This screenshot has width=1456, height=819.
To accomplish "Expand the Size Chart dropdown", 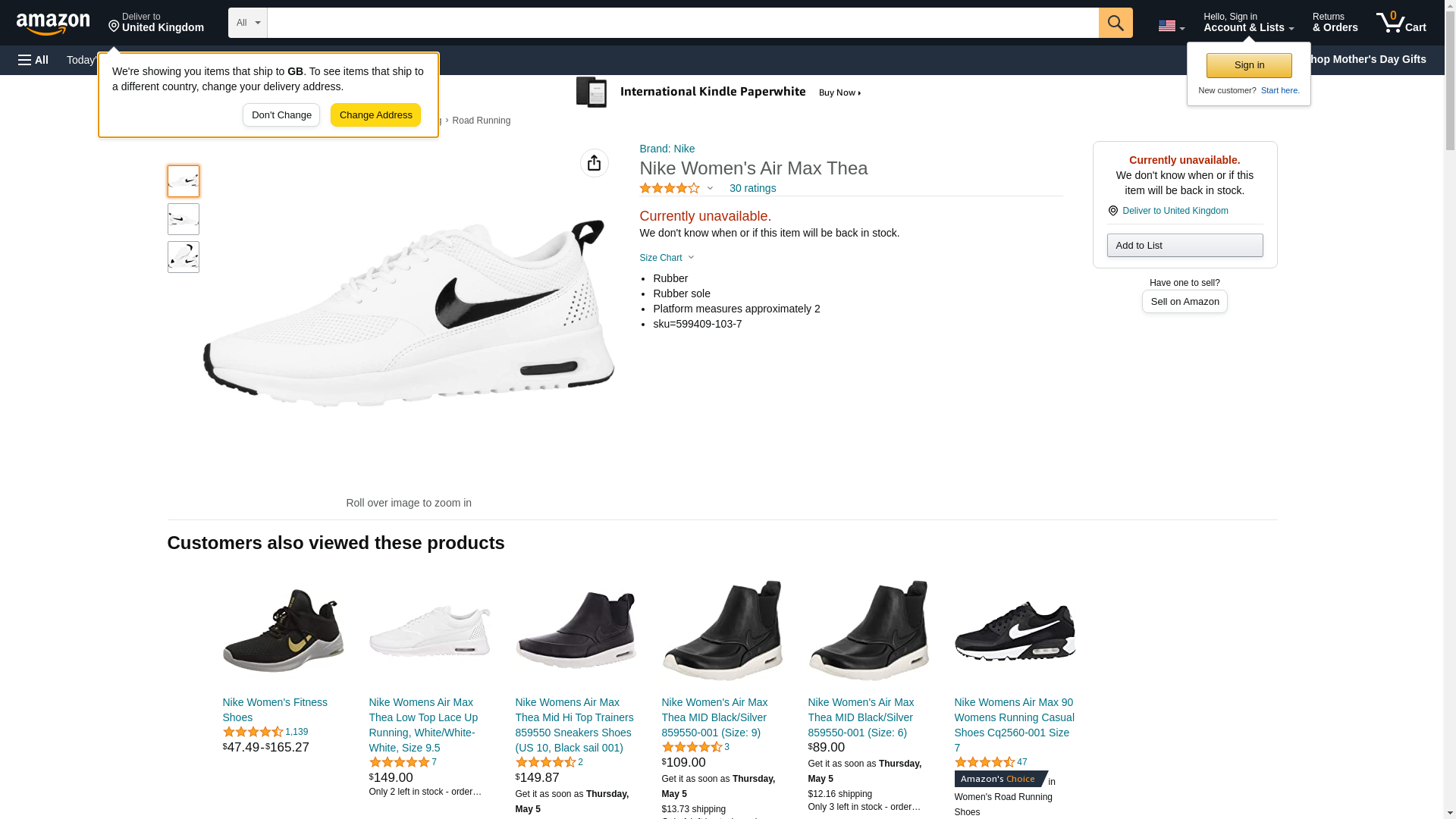I will (x=667, y=258).
